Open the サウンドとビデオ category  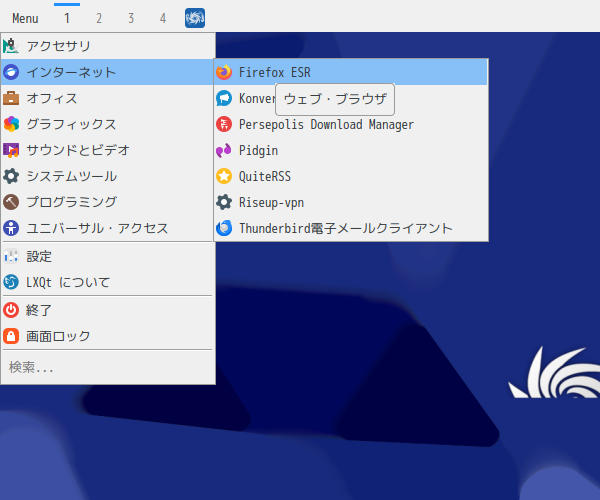click(107, 150)
